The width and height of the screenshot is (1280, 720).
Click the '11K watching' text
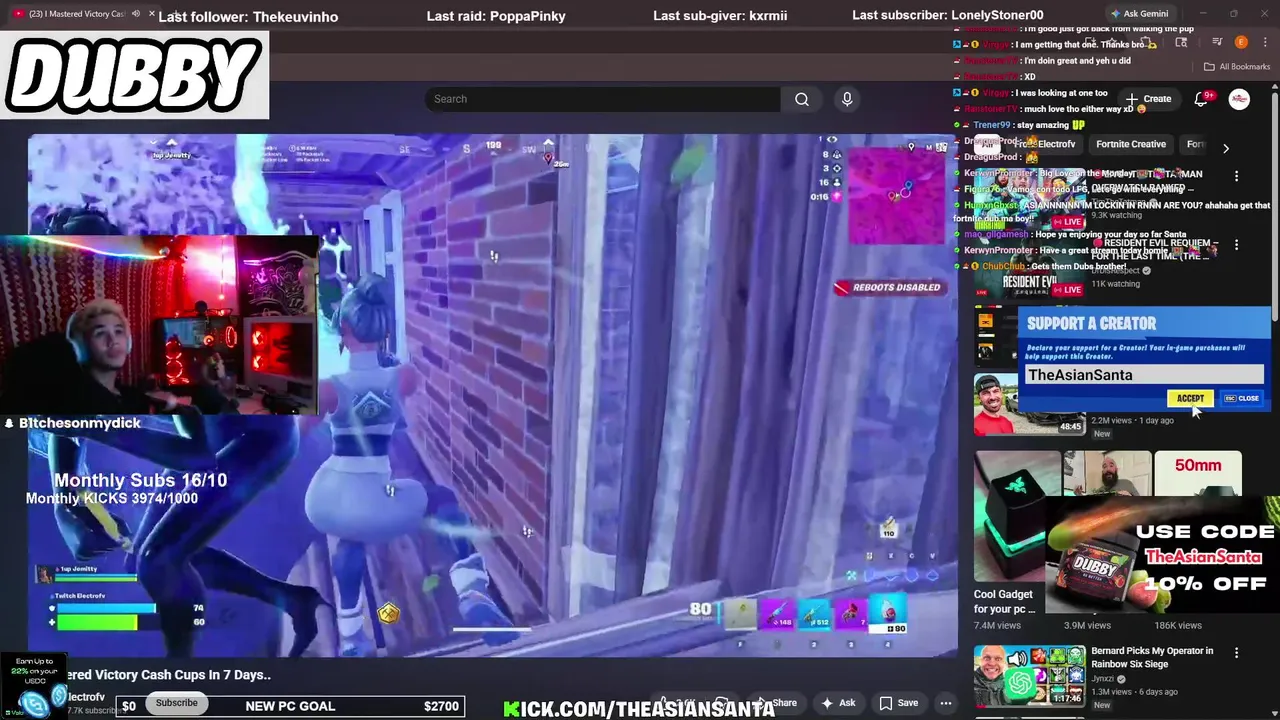point(1116,284)
